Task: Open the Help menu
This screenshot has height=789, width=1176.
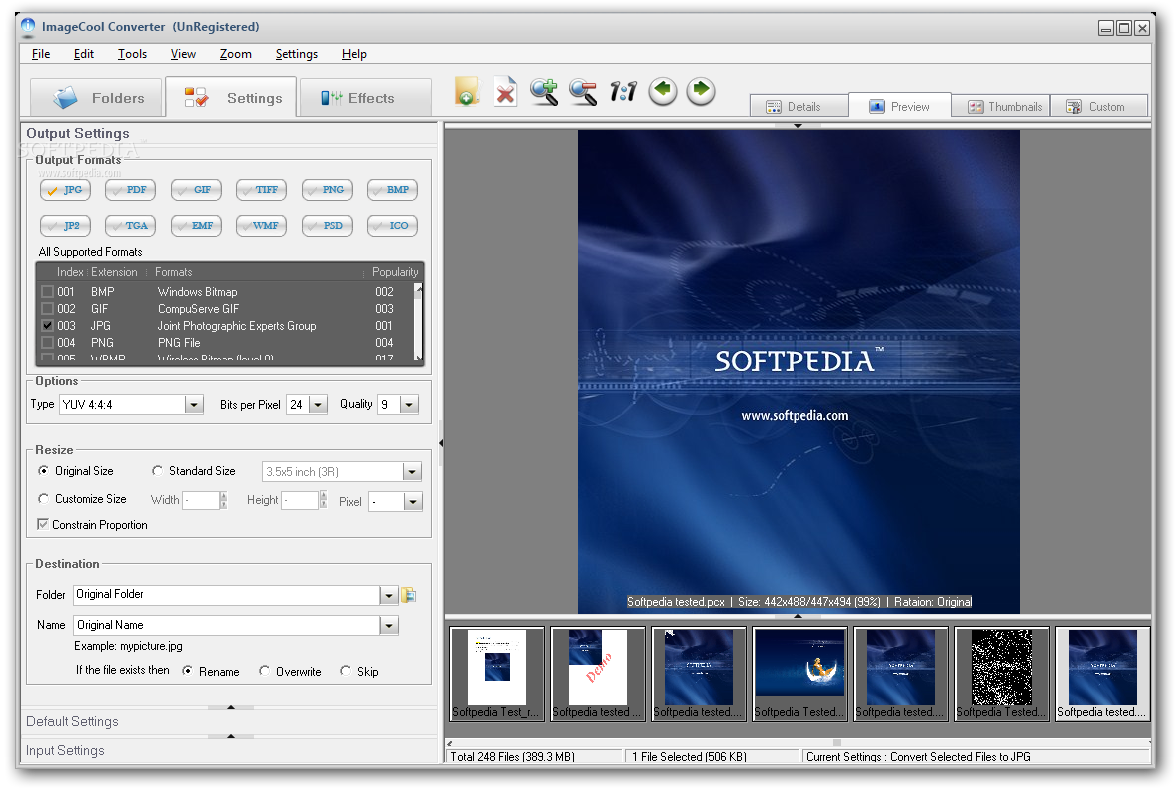Action: tap(354, 54)
